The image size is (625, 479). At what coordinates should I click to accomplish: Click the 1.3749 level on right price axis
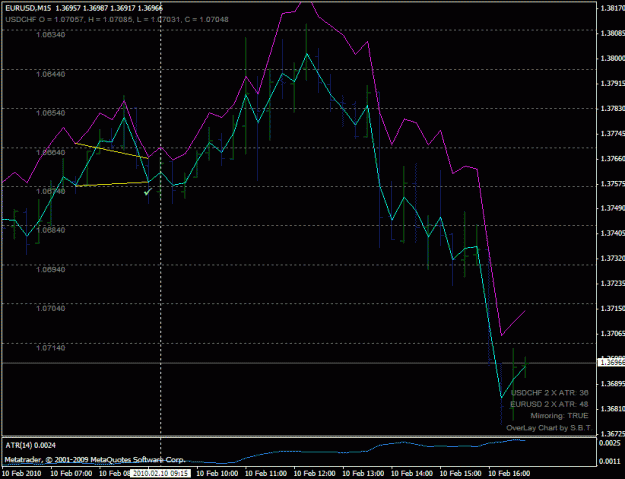click(613, 208)
